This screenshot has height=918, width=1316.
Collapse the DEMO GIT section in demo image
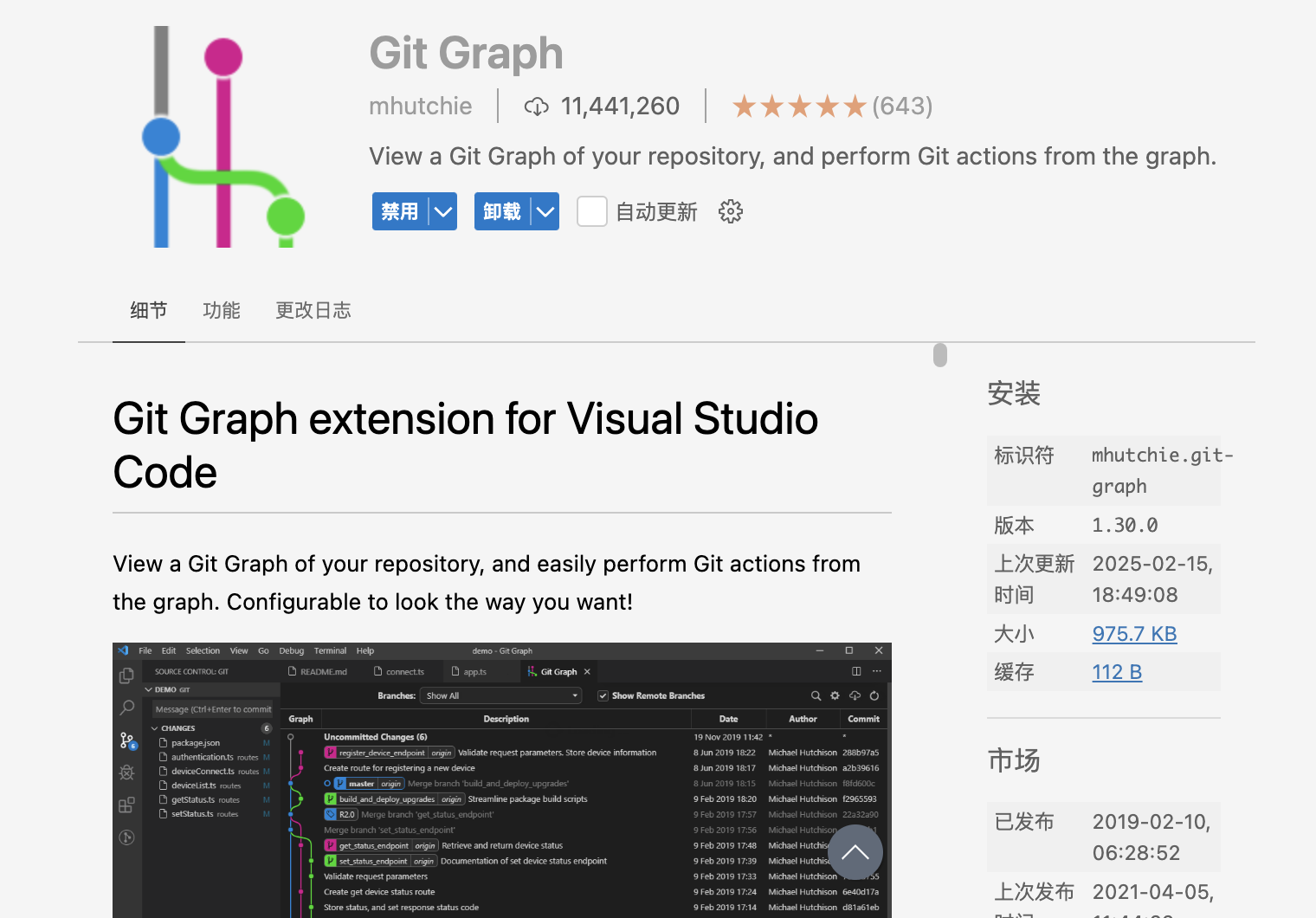[x=149, y=689]
